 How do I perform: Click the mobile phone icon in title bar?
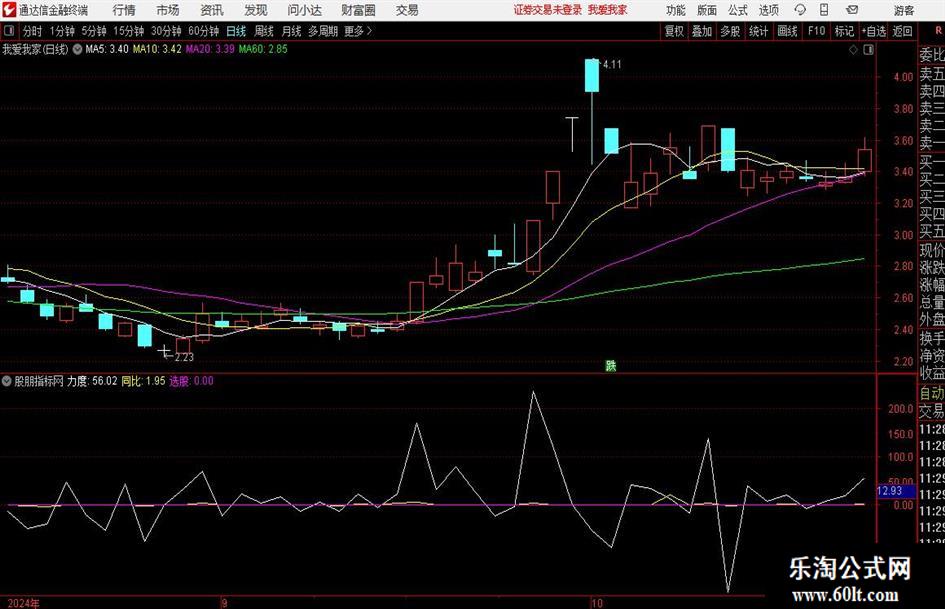tap(824, 10)
